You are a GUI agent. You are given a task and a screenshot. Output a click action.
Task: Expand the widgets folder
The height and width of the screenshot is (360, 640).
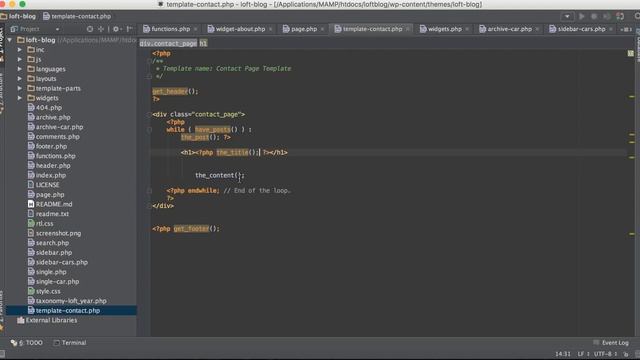20,98
